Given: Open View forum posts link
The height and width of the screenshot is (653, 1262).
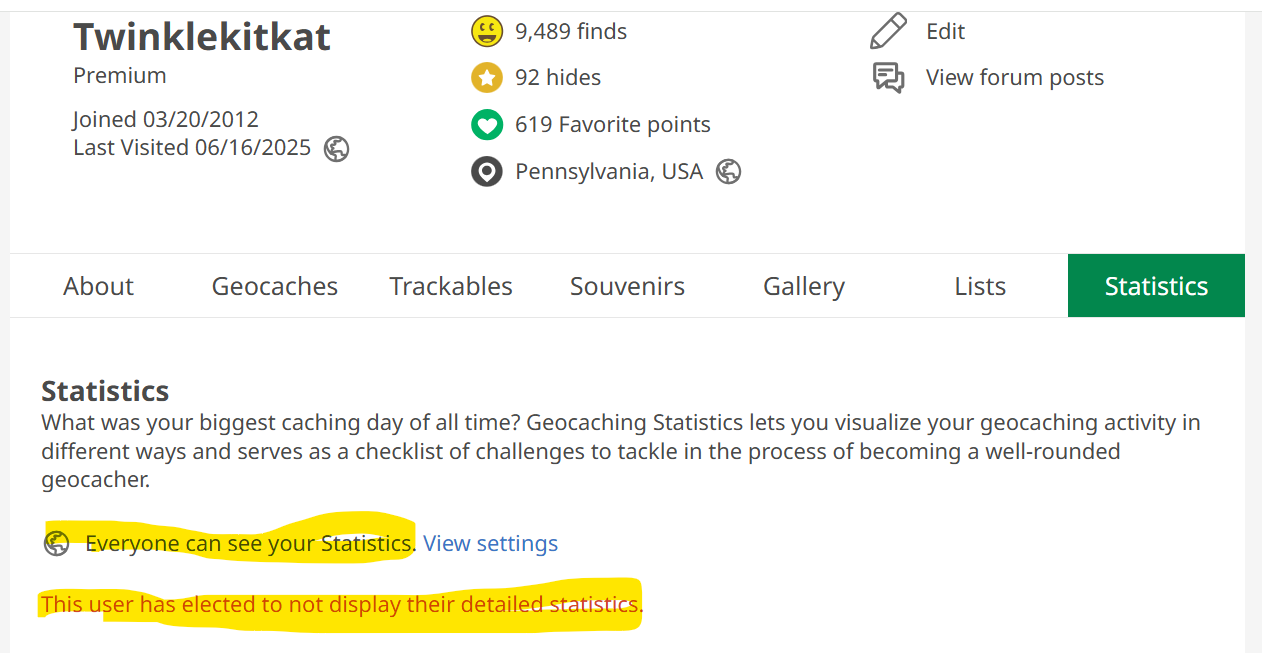Looking at the screenshot, I should pos(1015,78).
